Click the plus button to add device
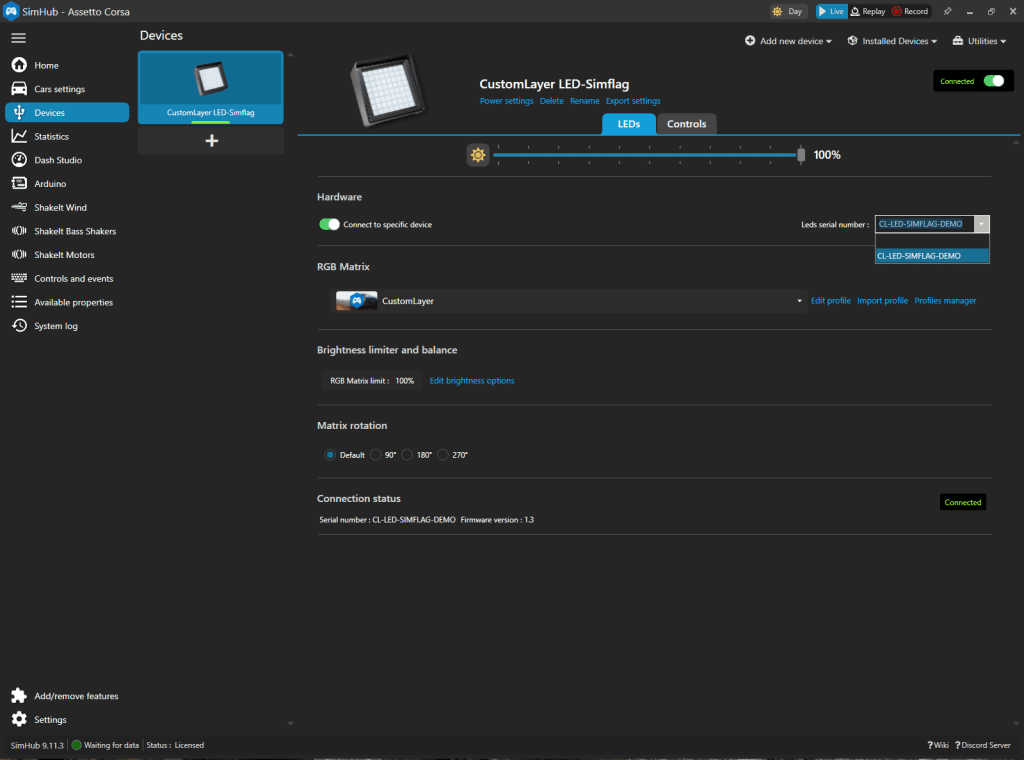Image resolution: width=1024 pixels, height=760 pixels. point(211,141)
